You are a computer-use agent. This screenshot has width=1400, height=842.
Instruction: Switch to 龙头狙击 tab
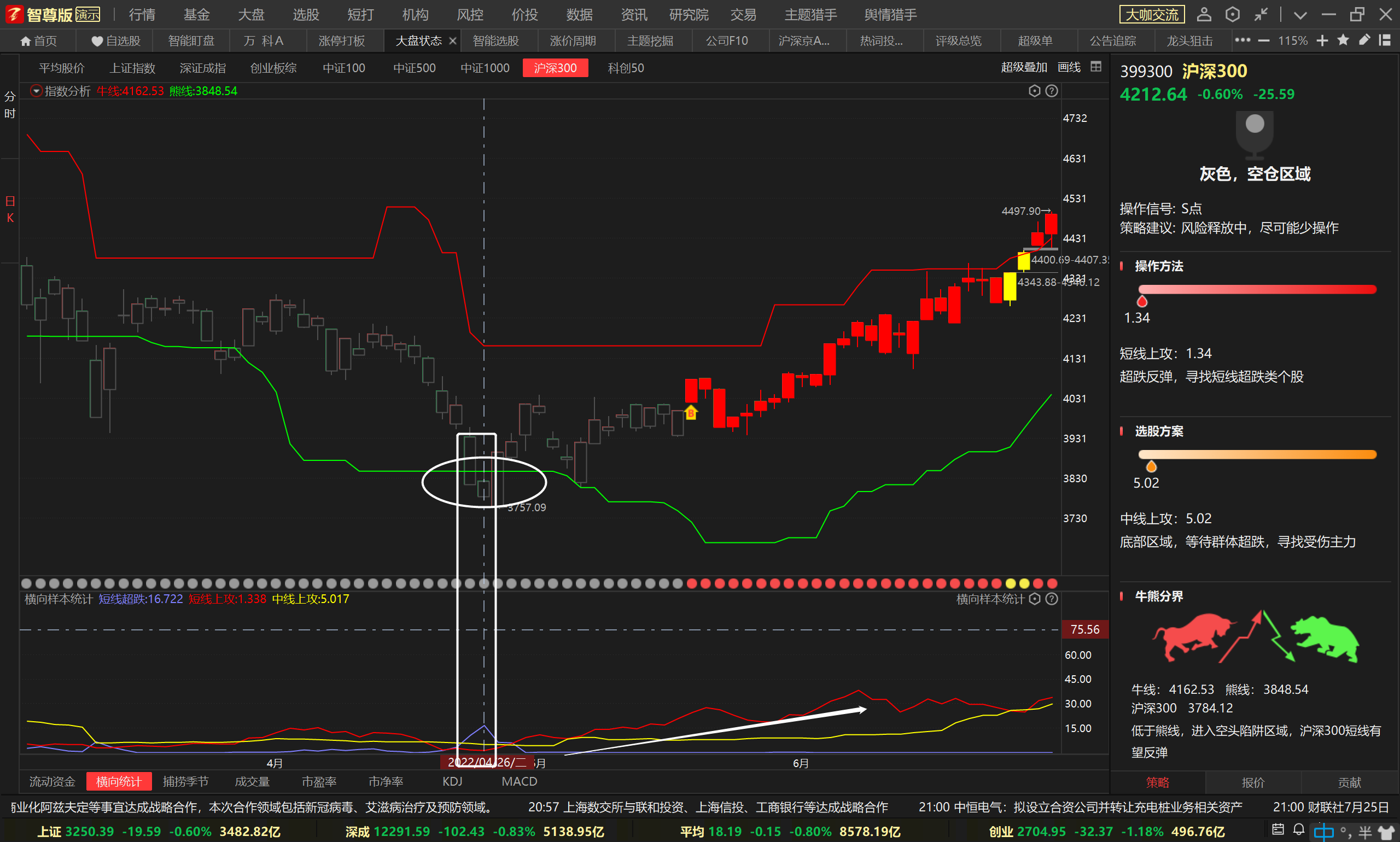[x=1189, y=41]
